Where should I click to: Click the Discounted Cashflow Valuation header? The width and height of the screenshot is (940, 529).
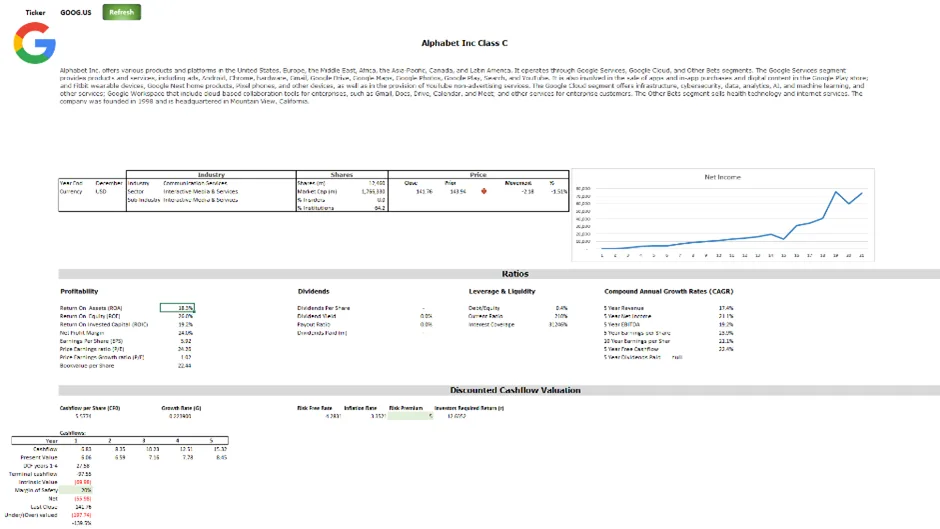point(515,390)
